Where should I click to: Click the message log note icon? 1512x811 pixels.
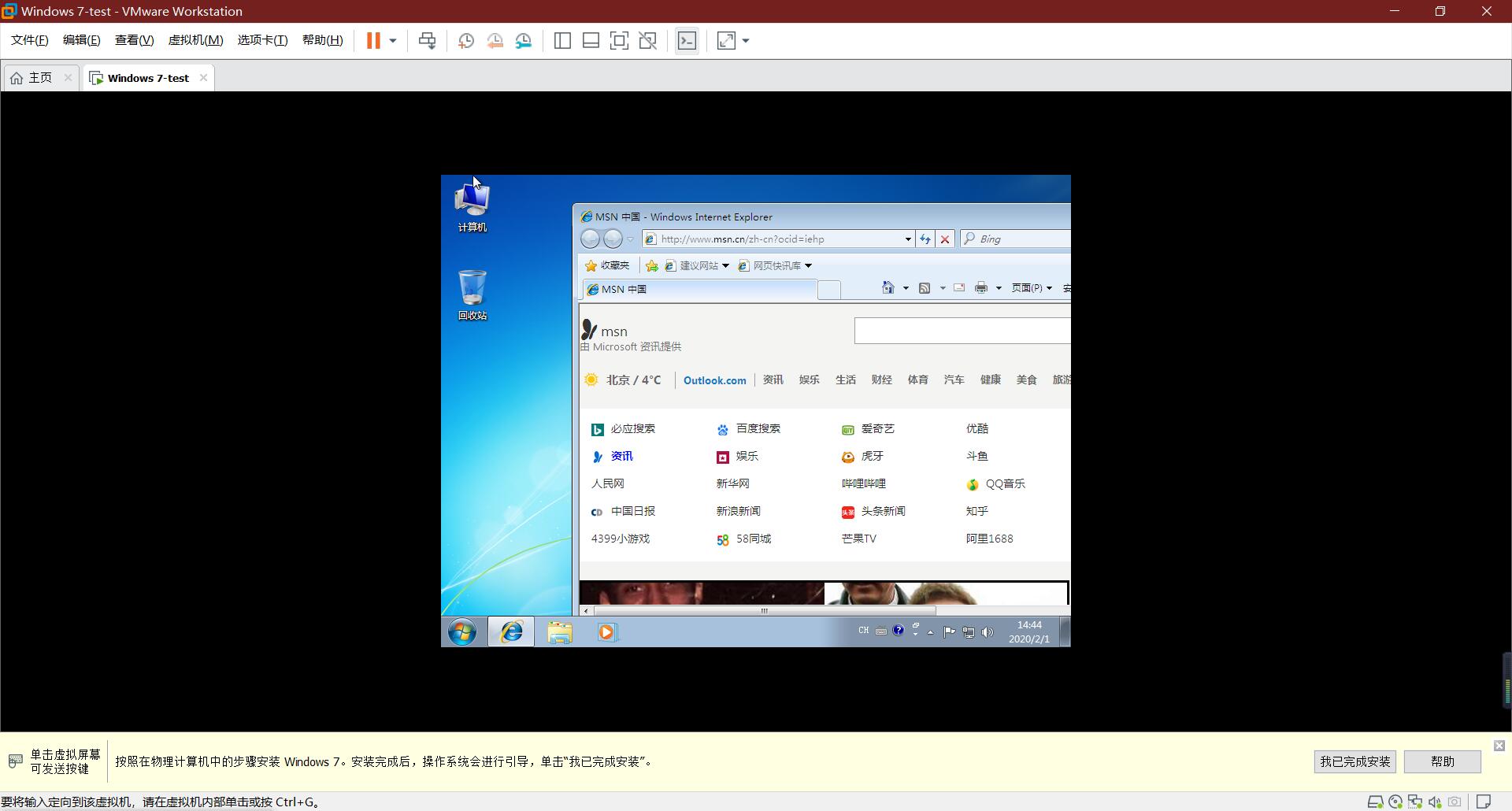(1484, 802)
